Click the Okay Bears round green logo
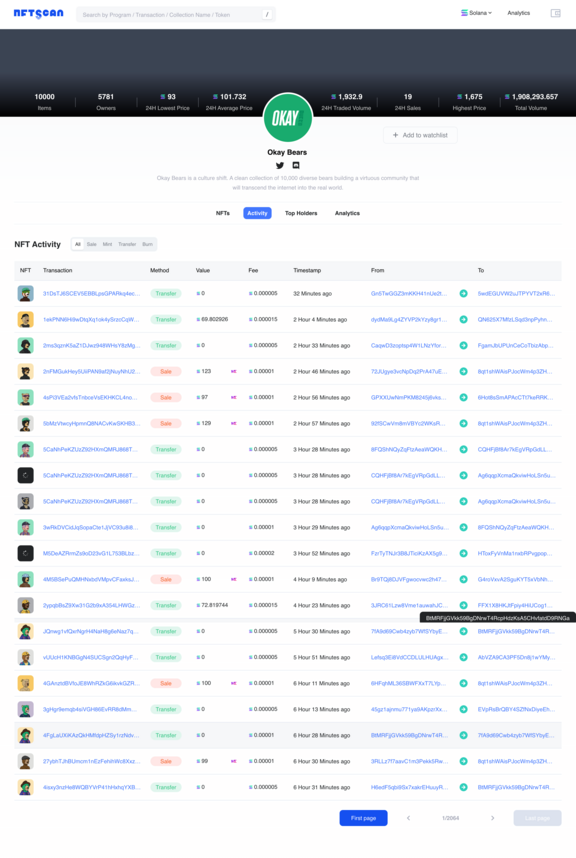Image resolution: width=576 pixels, height=858 pixels. pyautogui.click(x=288, y=118)
